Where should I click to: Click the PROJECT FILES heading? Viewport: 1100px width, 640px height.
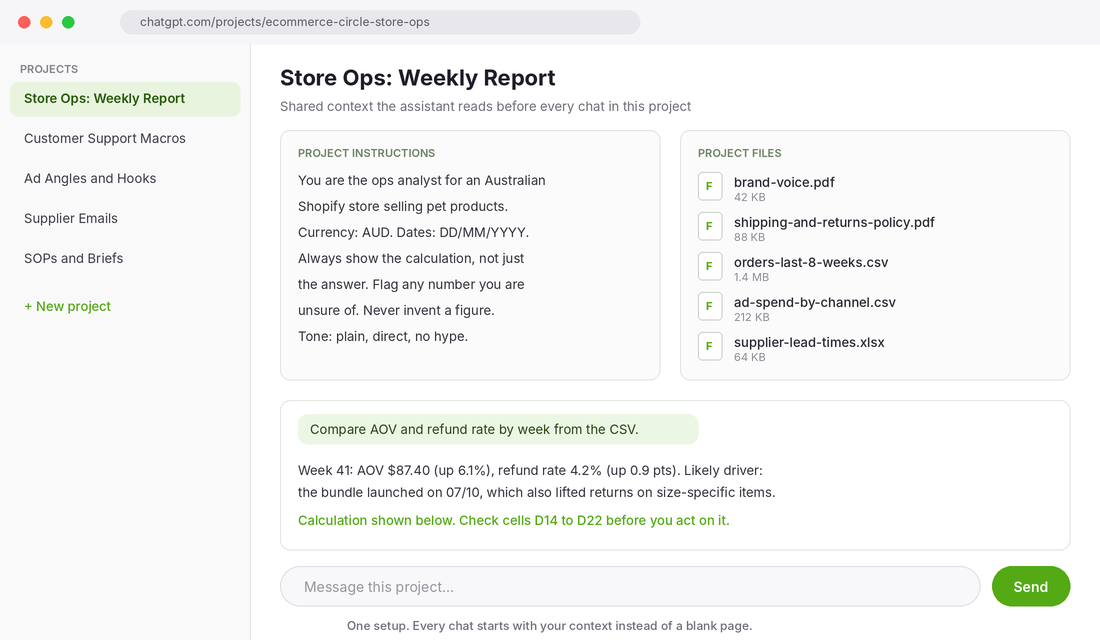[739, 153]
